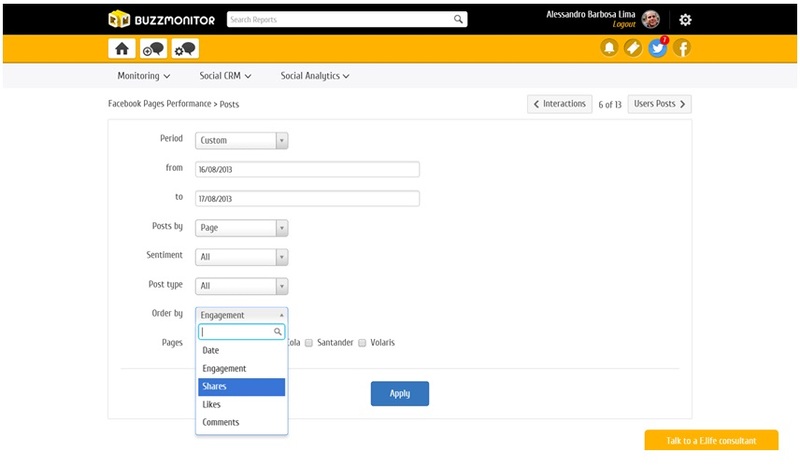This screenshot has width=800, height=466.
Task: Go to Users Posts next report
Action: tap(659, 104)
